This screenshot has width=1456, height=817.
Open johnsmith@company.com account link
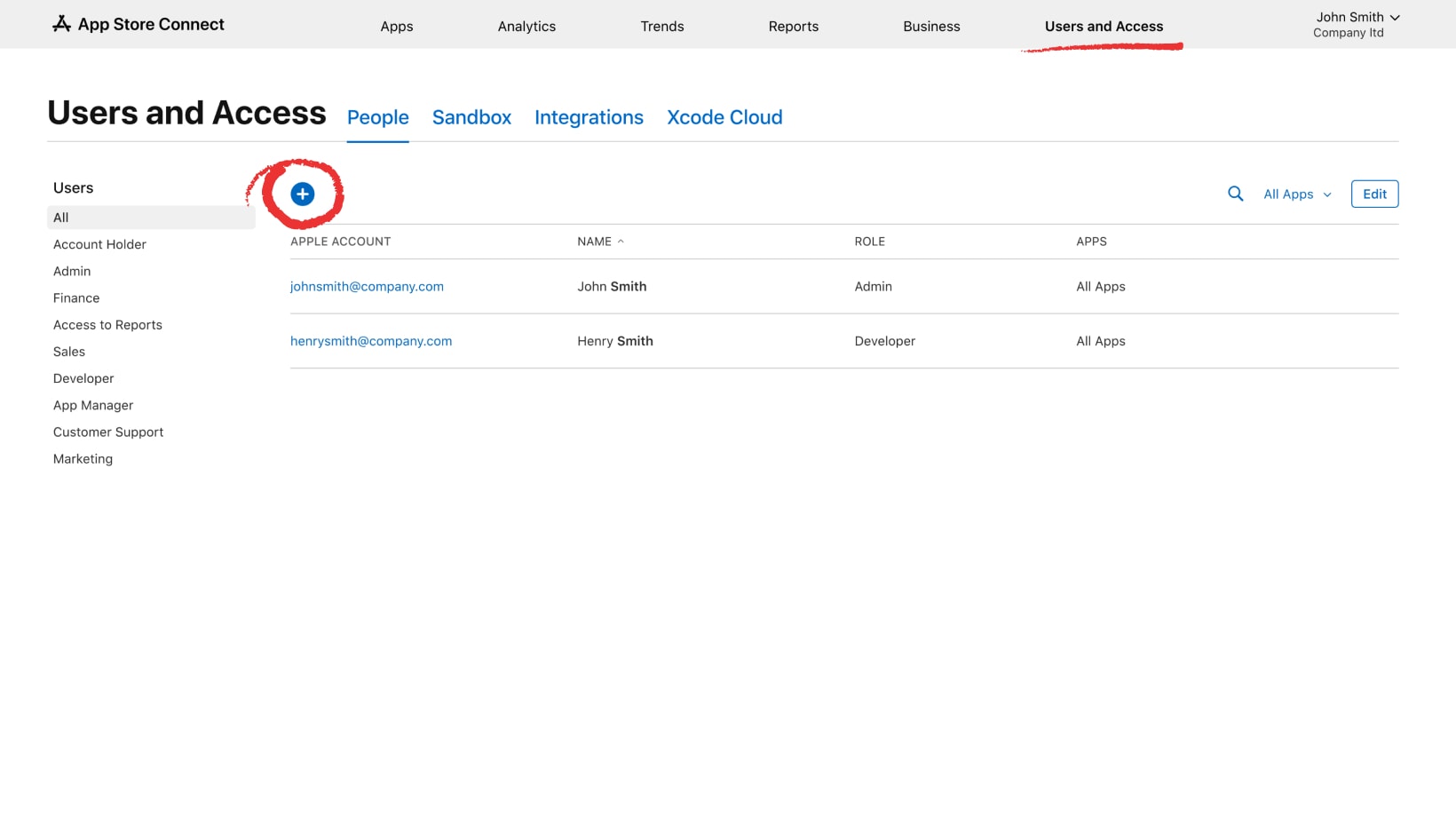(x=367, y=287)
